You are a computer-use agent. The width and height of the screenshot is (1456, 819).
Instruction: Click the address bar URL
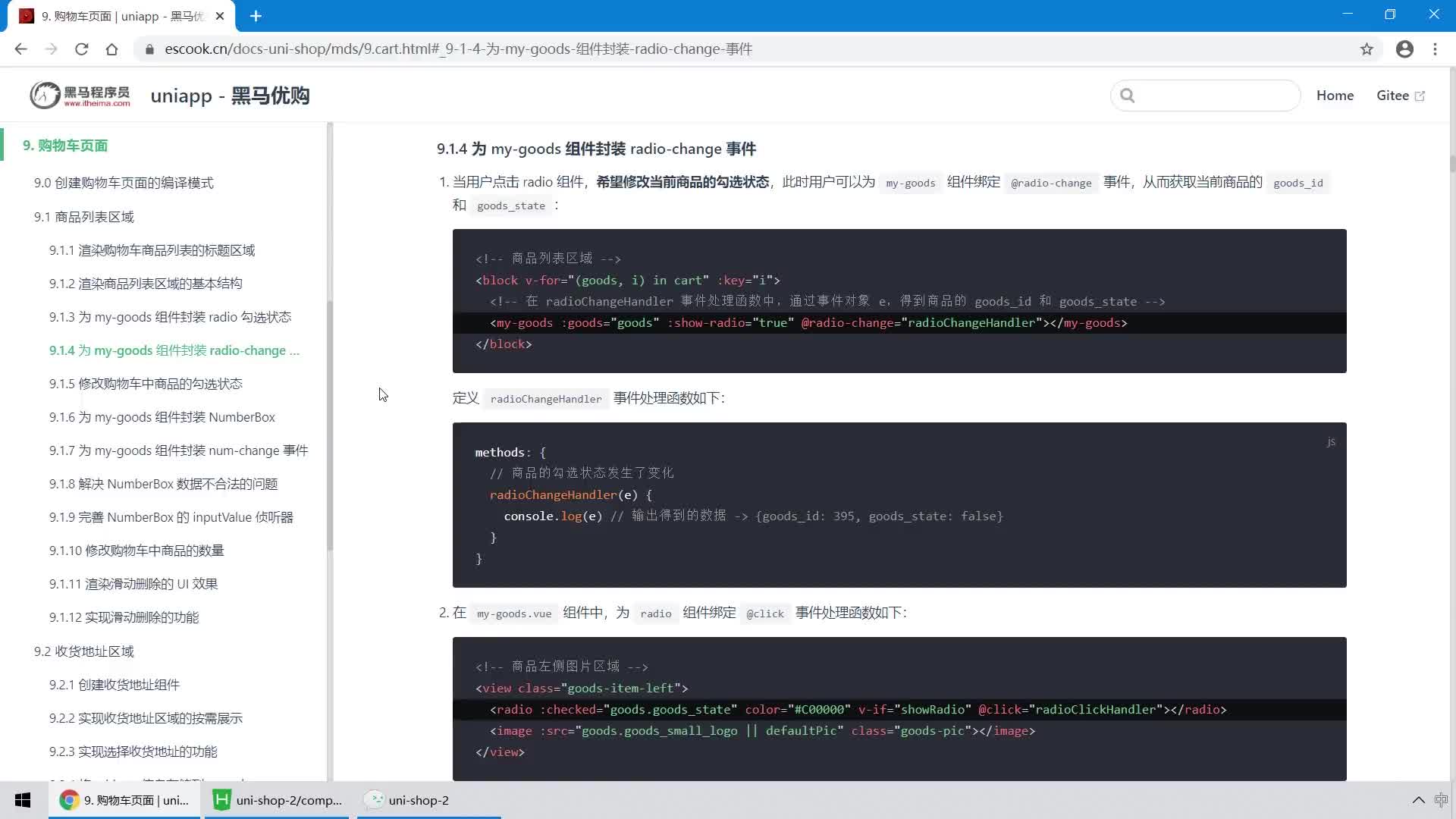458,49
